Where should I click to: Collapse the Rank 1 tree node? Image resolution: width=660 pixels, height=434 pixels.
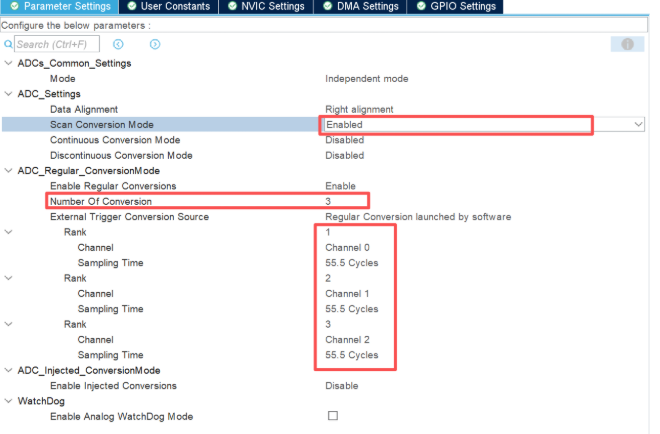coord(8,232)
